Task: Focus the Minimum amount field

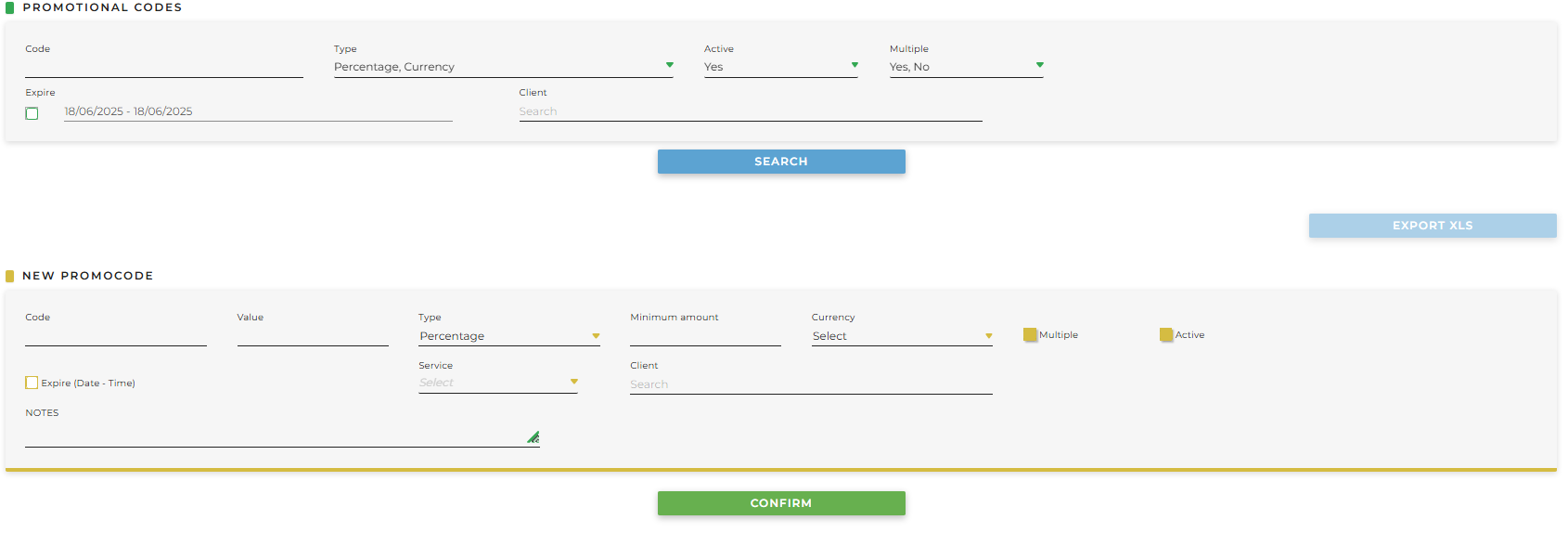Action: [x=704, y=336]
